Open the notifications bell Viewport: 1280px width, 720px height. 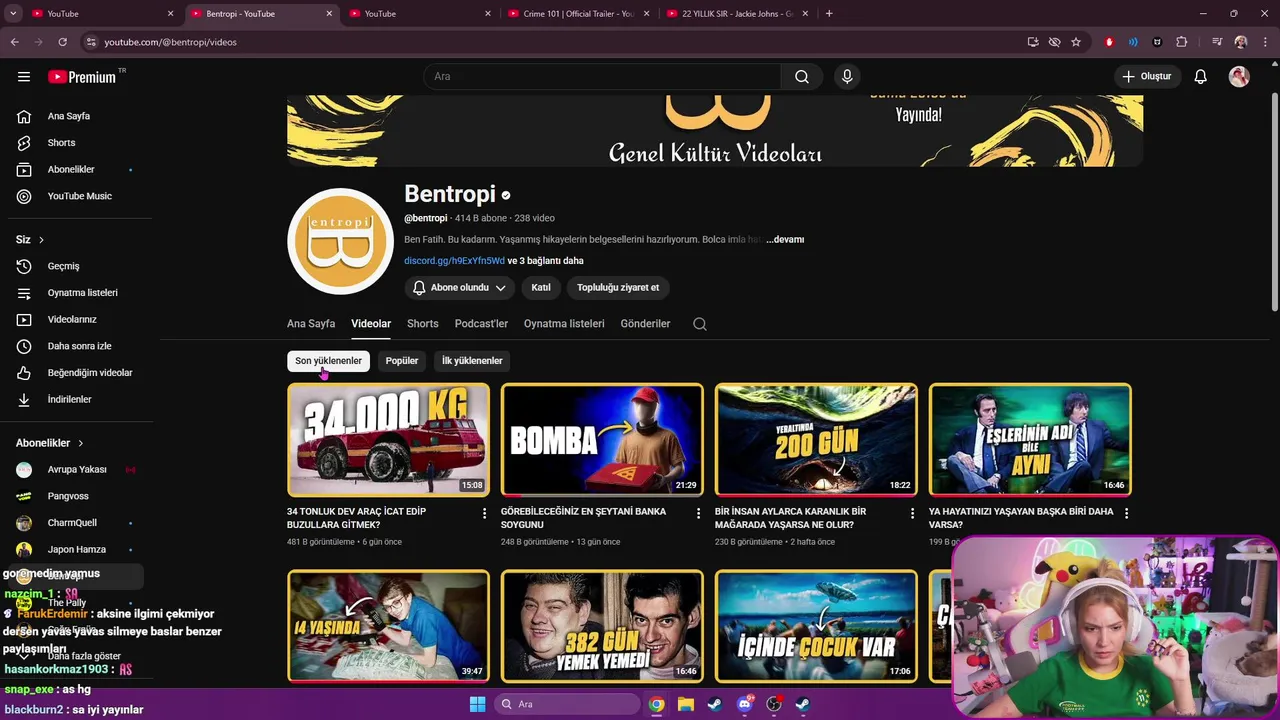click(1201, 76)
